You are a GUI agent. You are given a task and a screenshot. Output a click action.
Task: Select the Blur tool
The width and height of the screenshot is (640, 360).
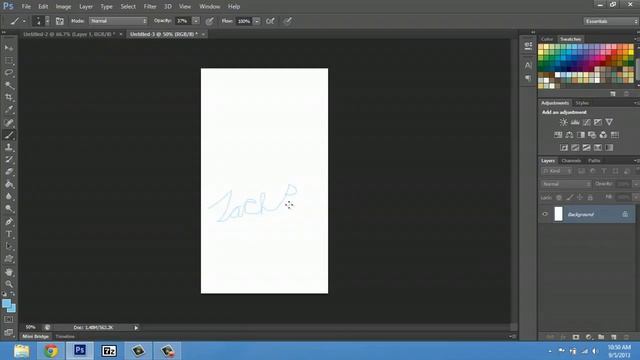[x=9, y=196]
